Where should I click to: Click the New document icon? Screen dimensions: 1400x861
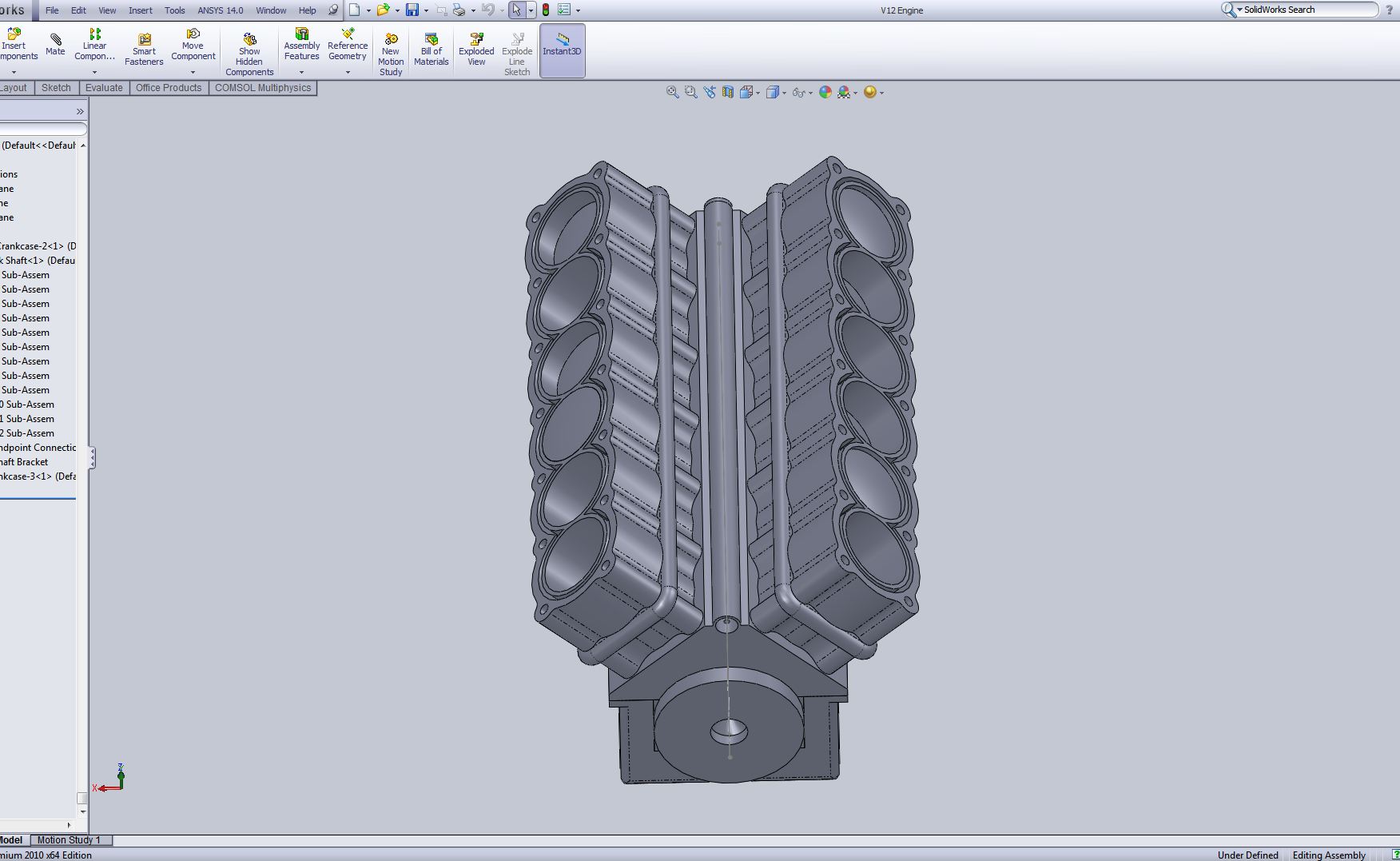coord(354,10)
